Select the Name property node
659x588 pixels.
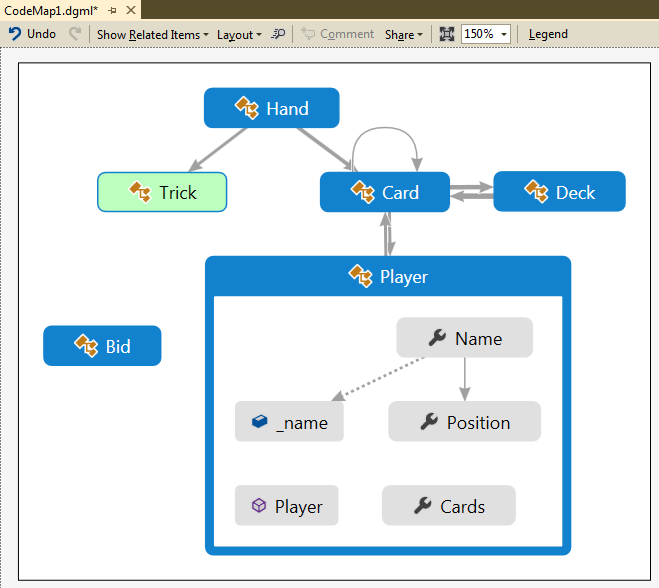pyautogui.click(x=464, y=338)
